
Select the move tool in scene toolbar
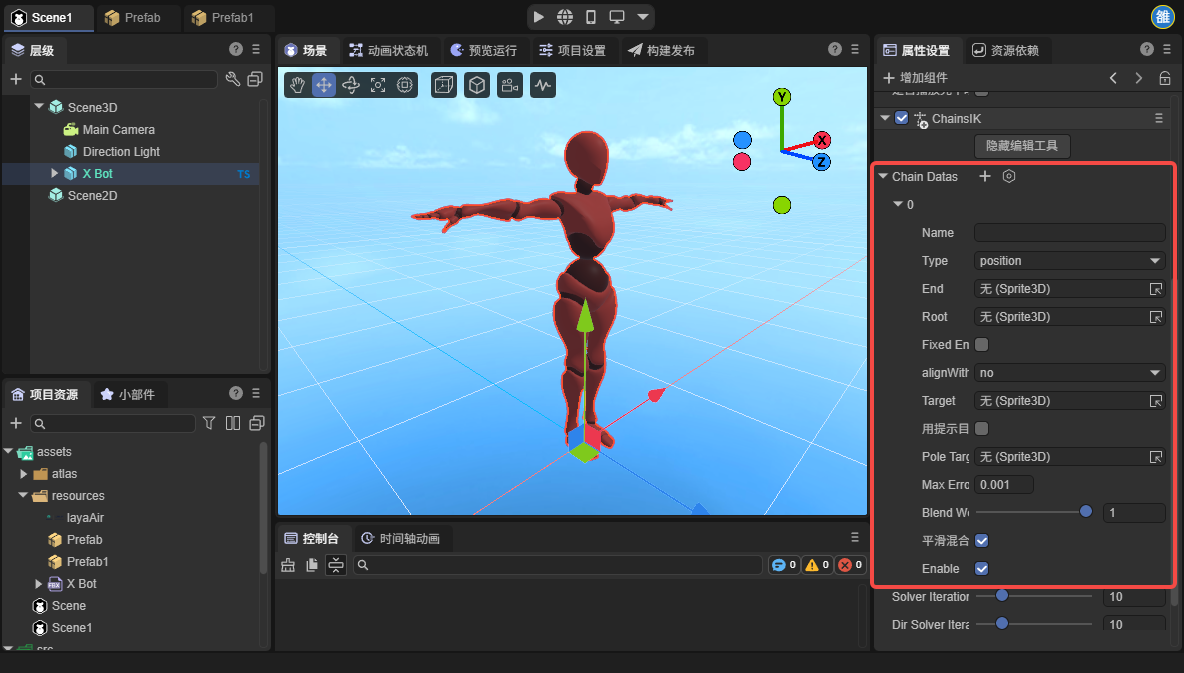[x=324, y=85]
